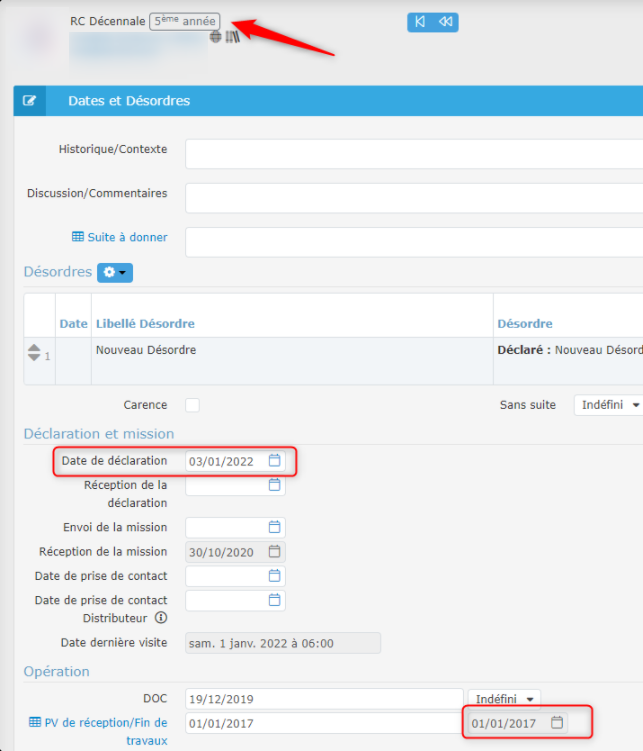This screenshot has height=751, width=643.
Task: Click the reorder arrows on disorder row 1
Action: tap(34, 353)
